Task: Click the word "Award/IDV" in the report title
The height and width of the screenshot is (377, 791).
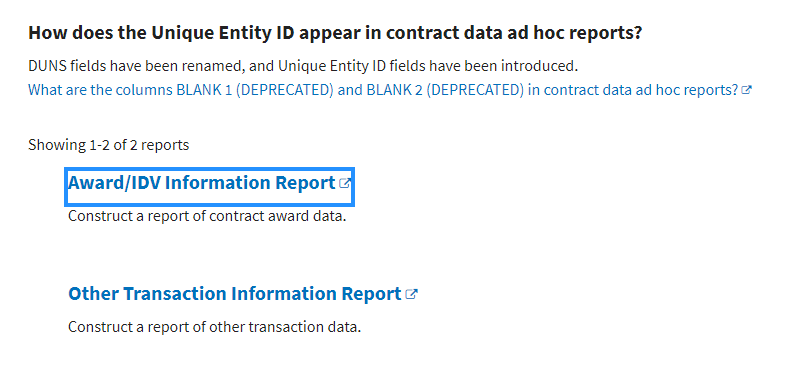Action: coord(114,183)
